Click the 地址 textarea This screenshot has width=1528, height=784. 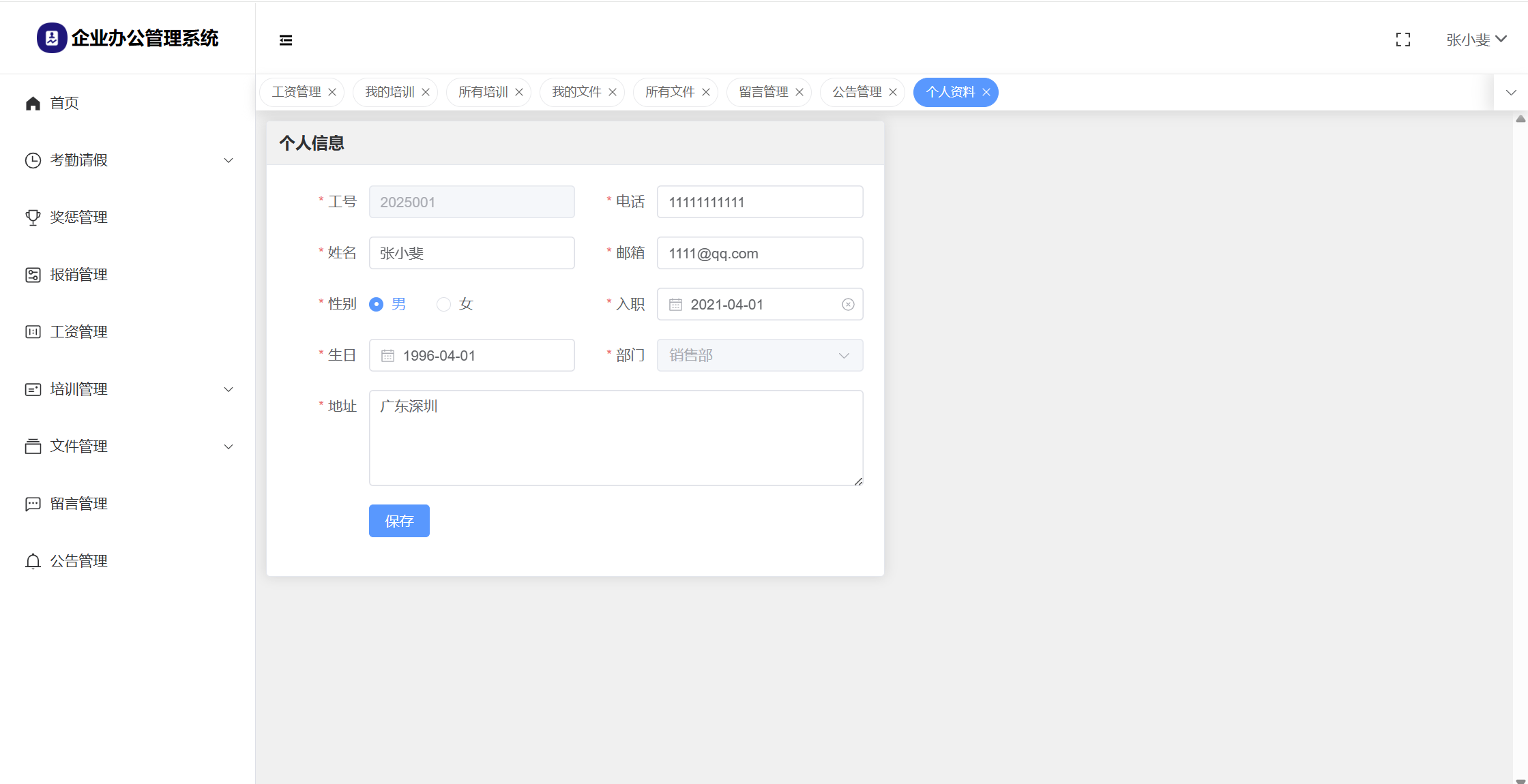coord(615,438)
